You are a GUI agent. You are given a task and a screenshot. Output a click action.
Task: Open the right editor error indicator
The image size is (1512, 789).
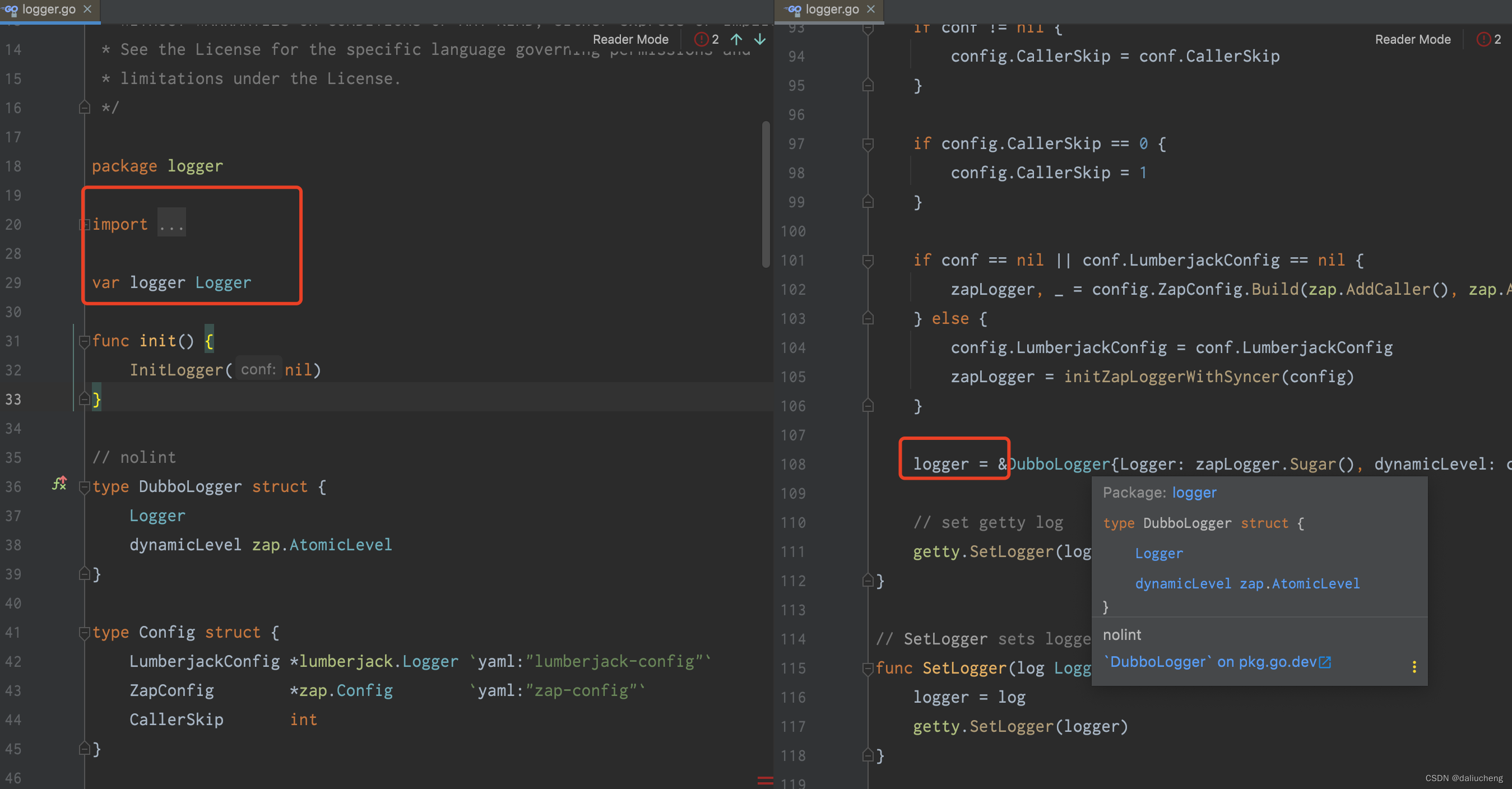(x=1489, y=39)
